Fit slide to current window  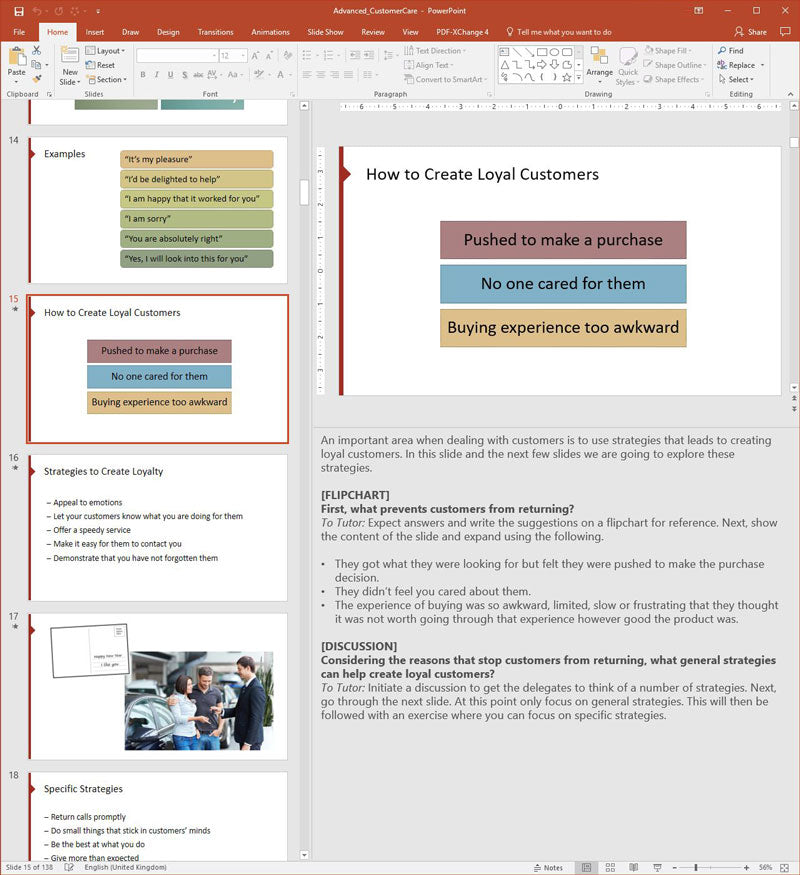(x=784, y=868)
